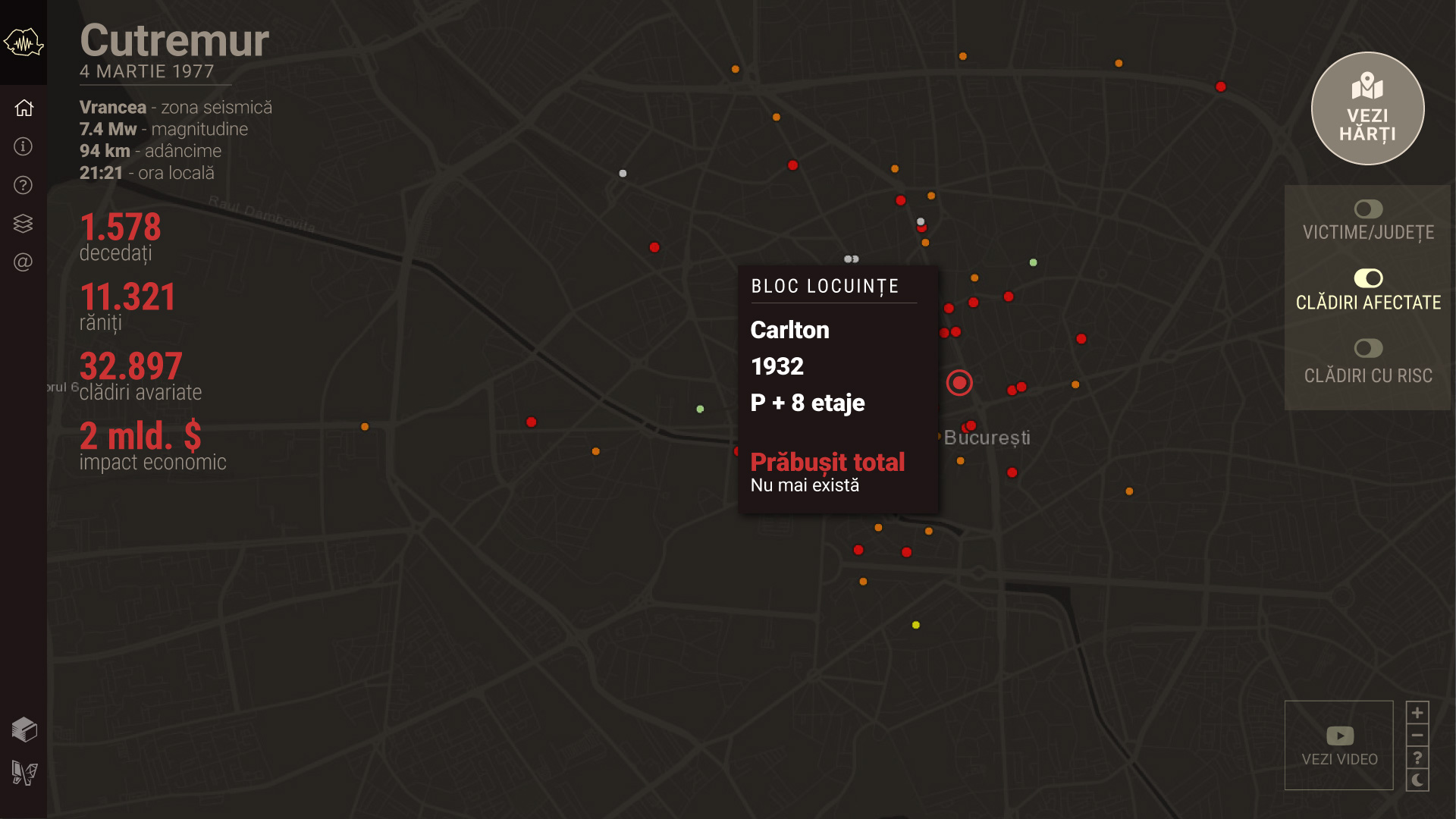1456x819 pixels.
Task: Click the 3D cube icon in sidebar
Action: point(24,730)
